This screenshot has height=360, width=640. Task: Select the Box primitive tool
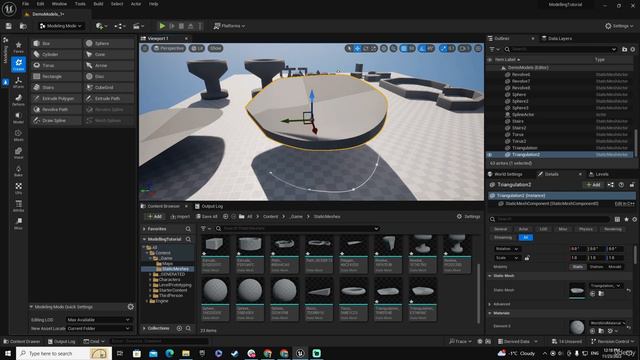tap(57, 43)
